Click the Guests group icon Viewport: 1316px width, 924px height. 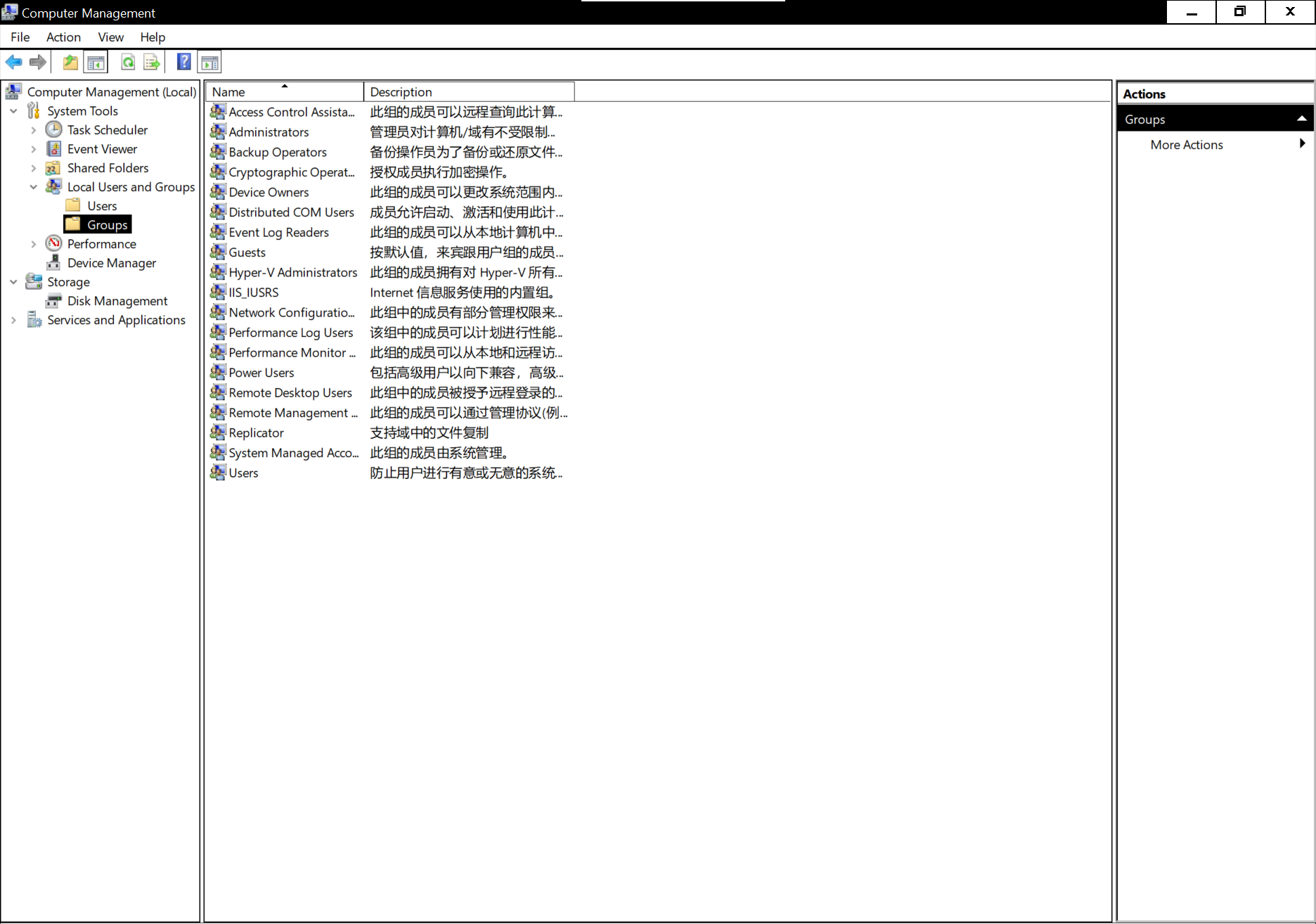point(218,252)
